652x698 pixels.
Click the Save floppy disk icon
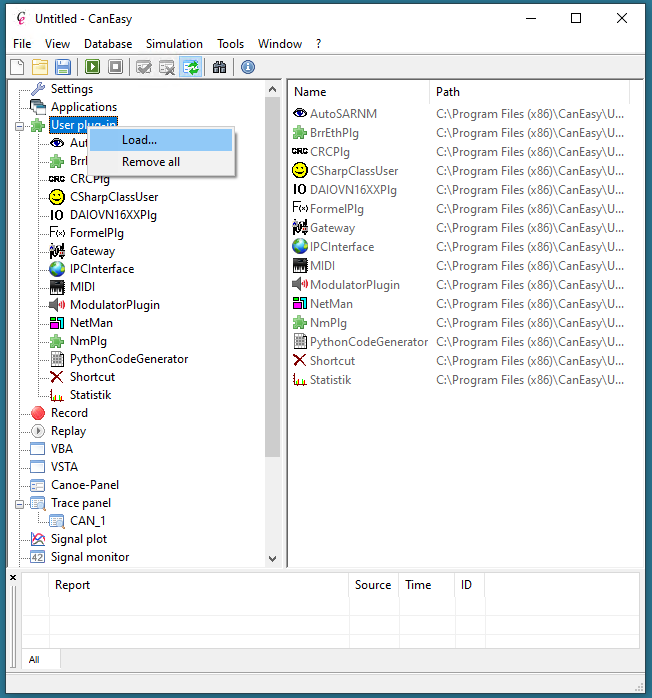click(x=63, y=67)
